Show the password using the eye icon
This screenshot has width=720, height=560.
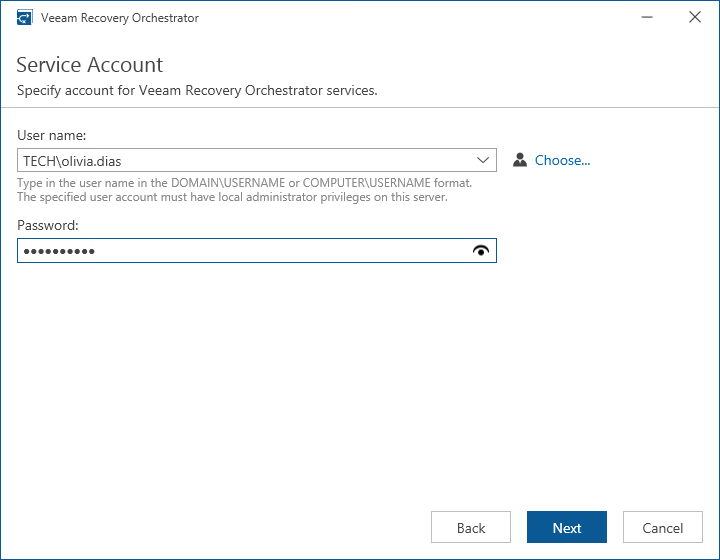482,251
